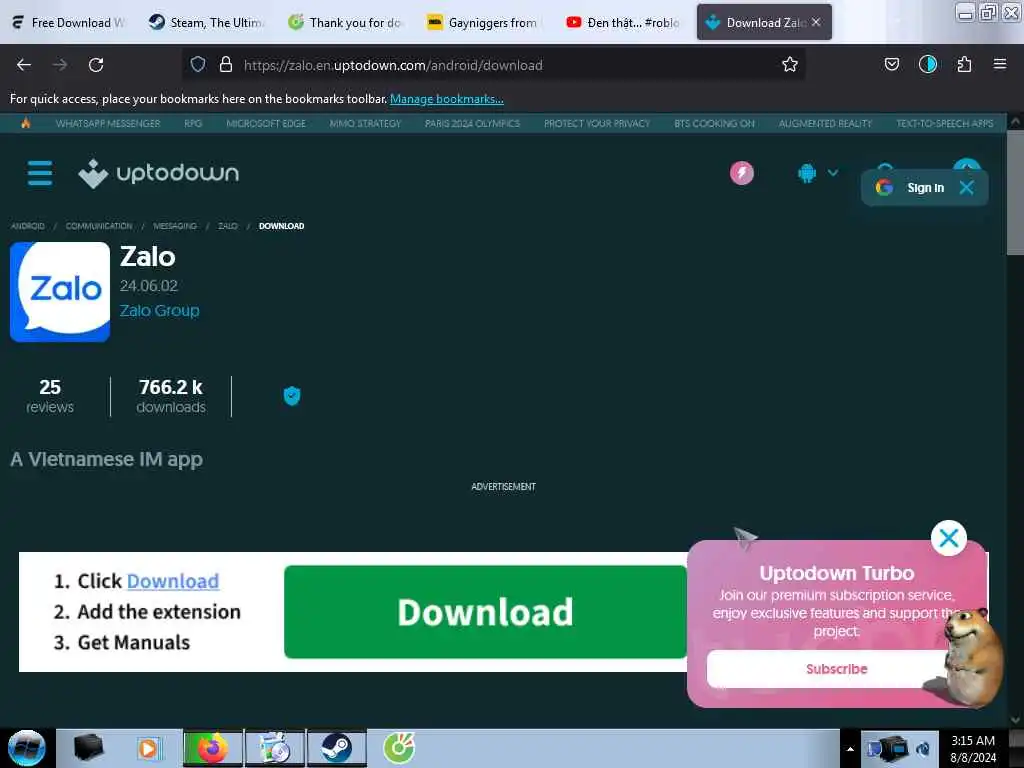Close the Uptodown Turbo popup
1024x768 pixels.
[x=948, y=538]
